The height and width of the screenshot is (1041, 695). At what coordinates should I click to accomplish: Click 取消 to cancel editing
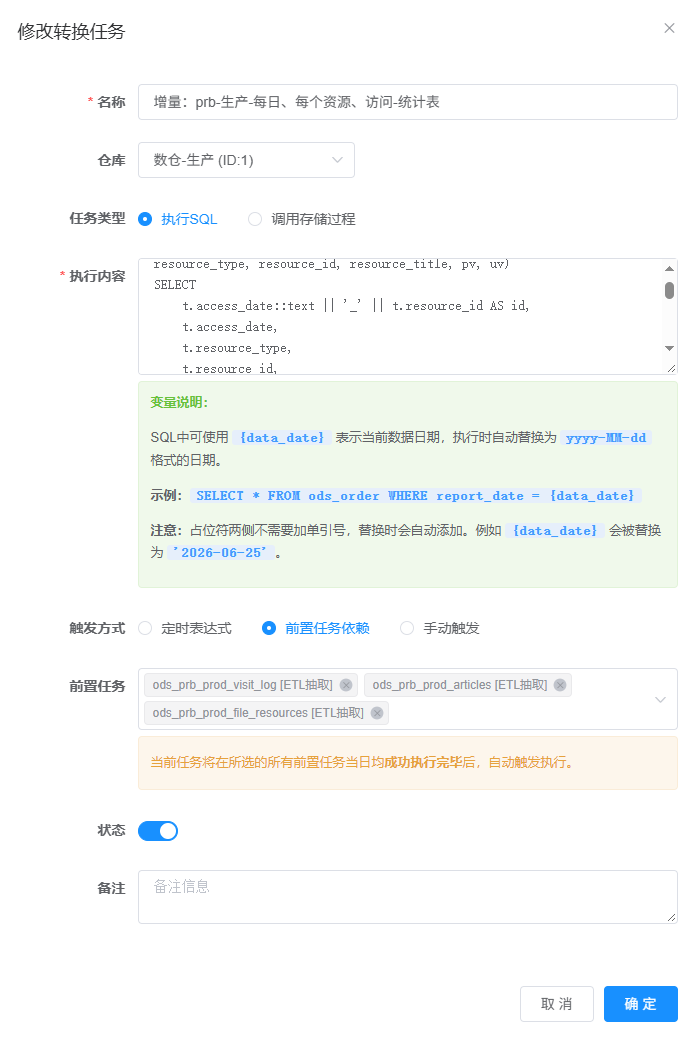tap(556, 1004)
